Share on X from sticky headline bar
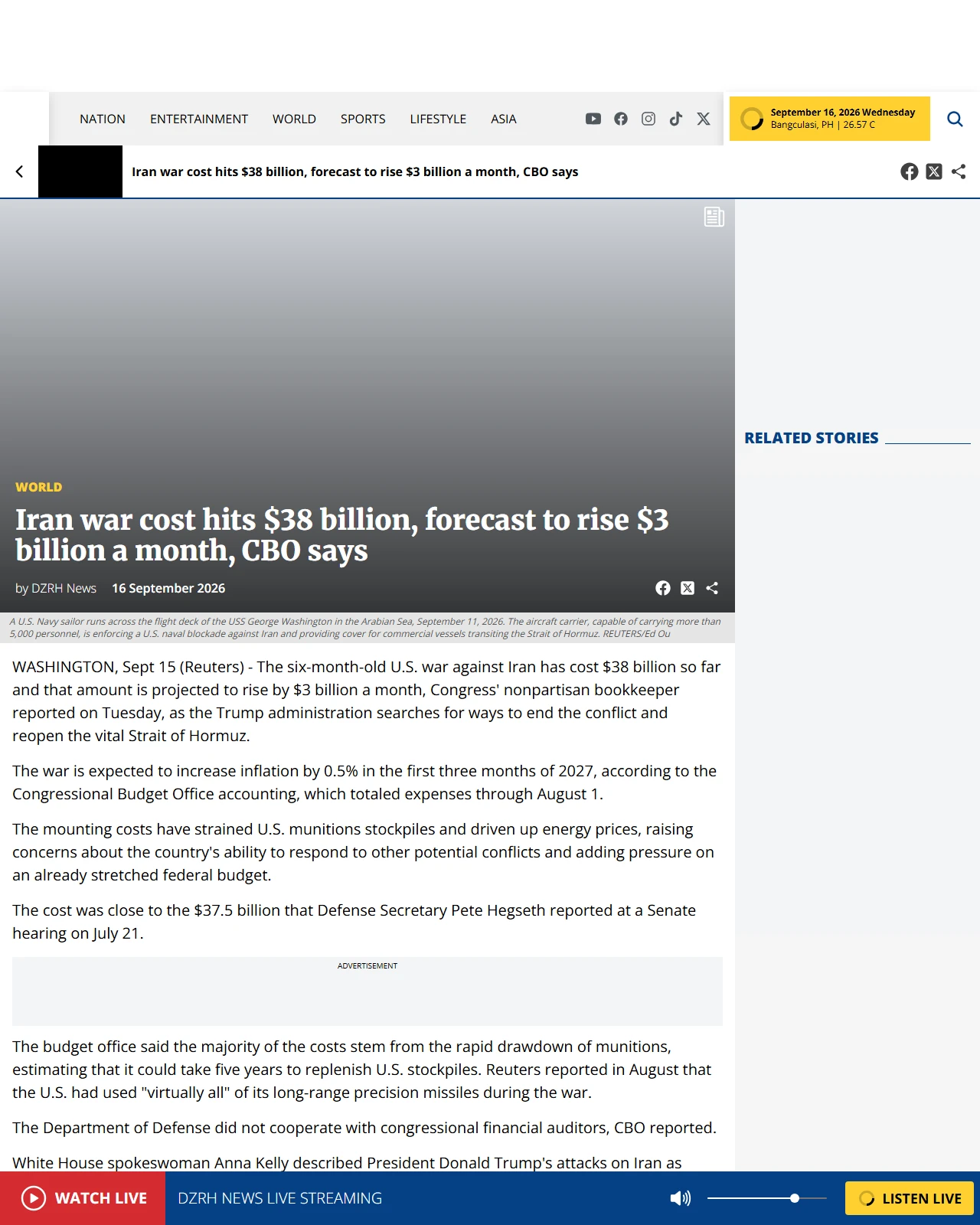Viewport: 980px width, 1225px height. (x=934, y=171)
